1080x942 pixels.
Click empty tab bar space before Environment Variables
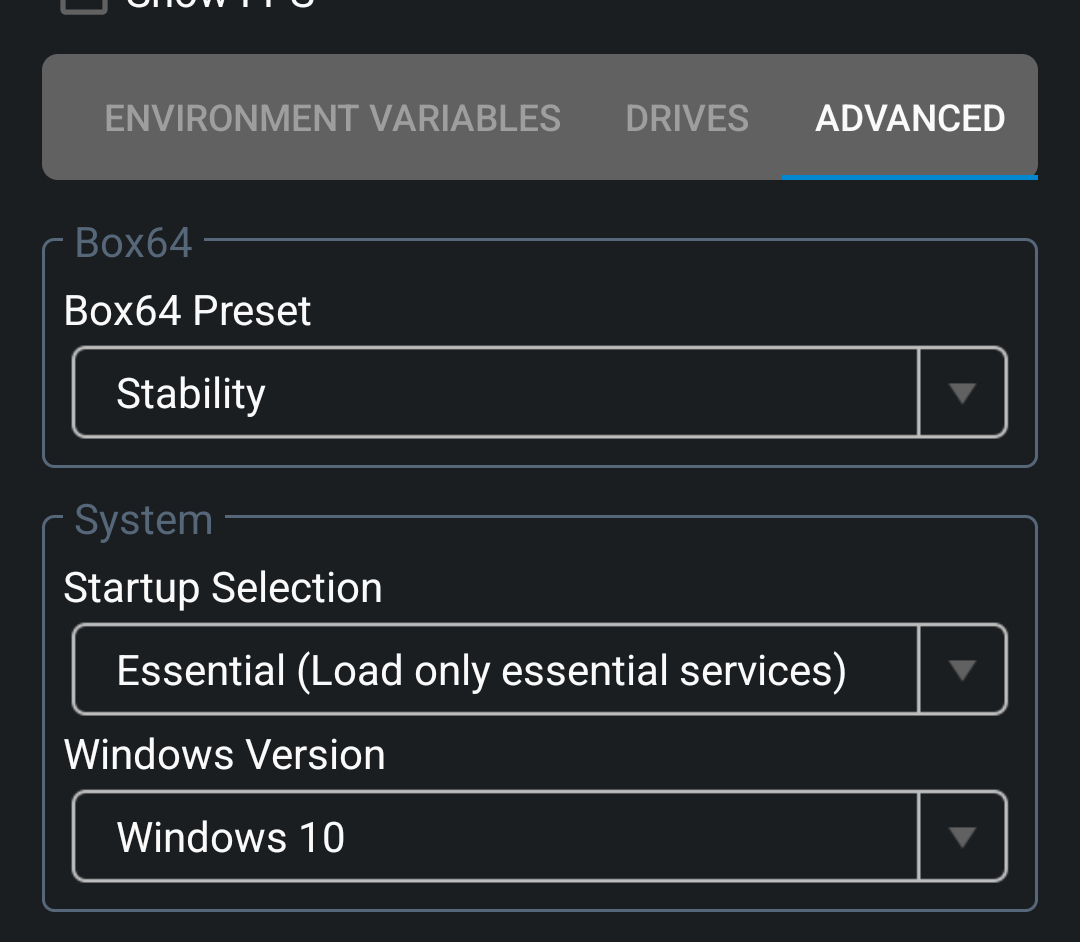click(70, 118)
